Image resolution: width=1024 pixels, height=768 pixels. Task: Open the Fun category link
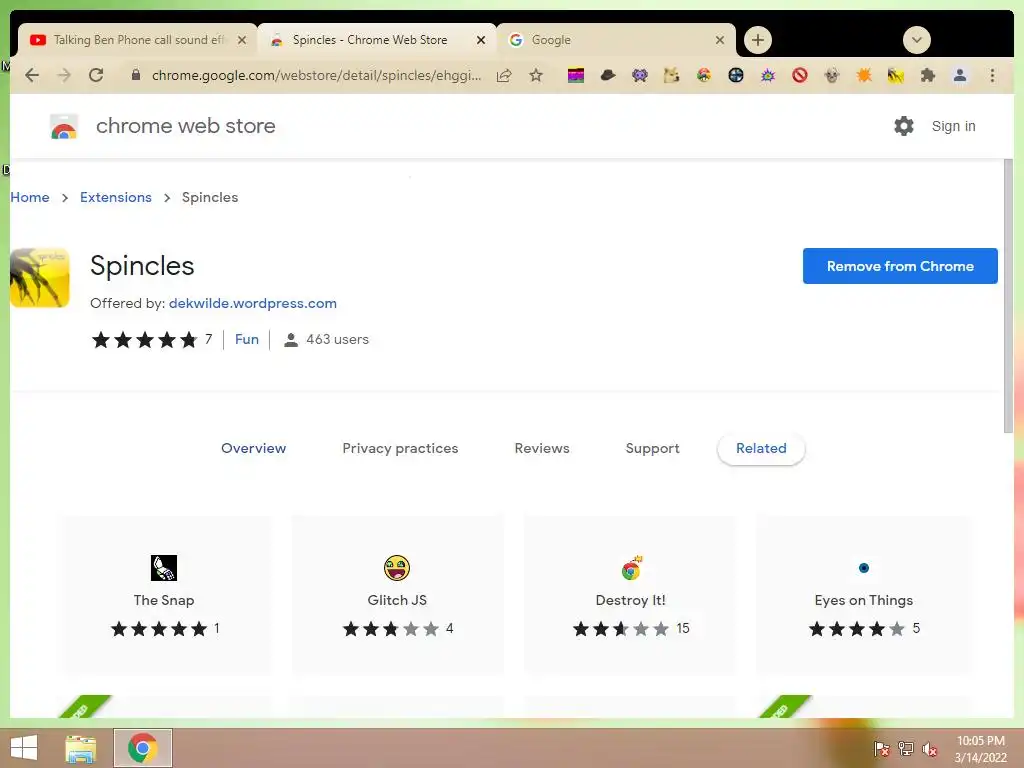(247, 339)
